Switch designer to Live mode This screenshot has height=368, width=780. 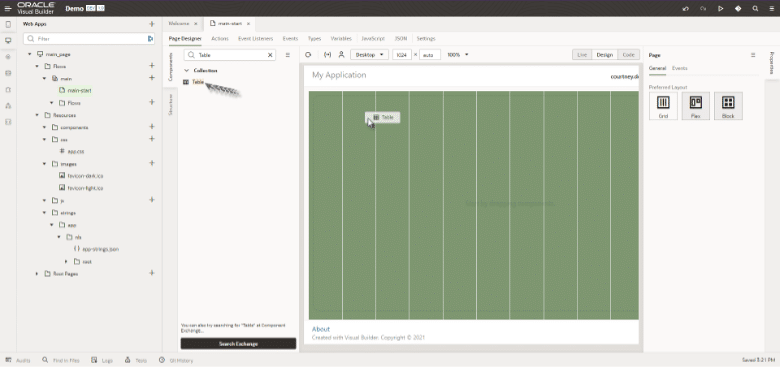(582, 55)
